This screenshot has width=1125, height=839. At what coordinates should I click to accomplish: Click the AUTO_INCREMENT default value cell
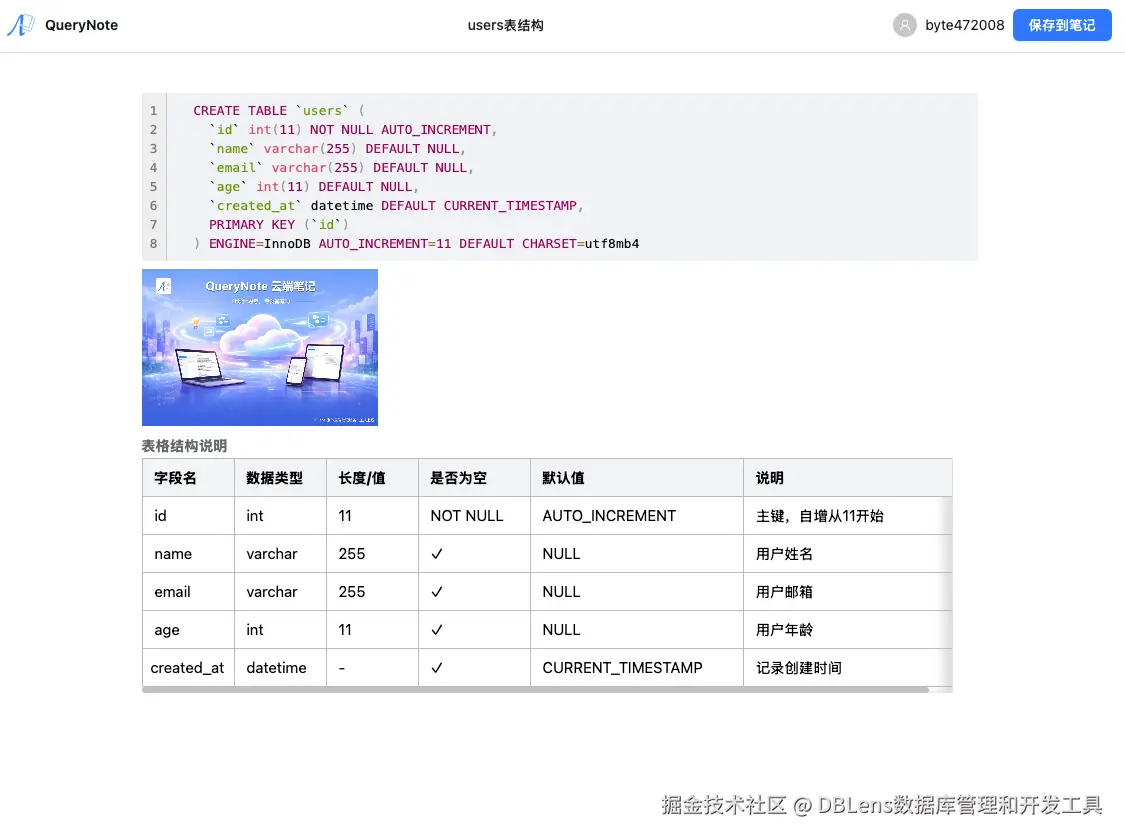[x=637, y=516]
